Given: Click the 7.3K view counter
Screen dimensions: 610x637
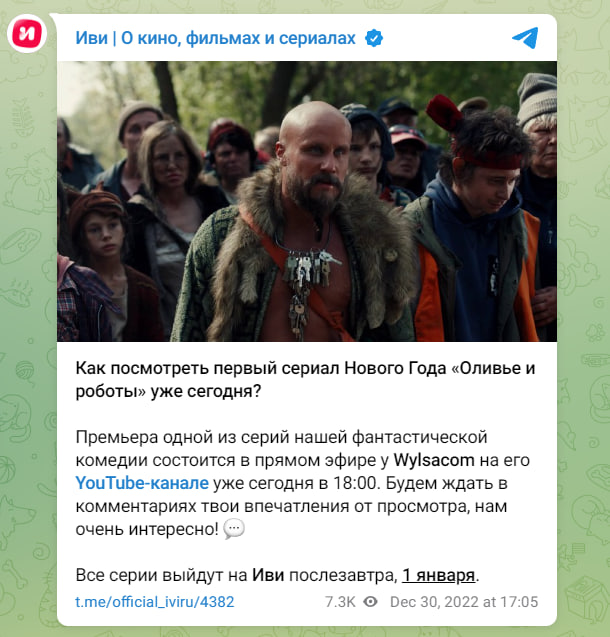Looking at the screenshot, I should point(340,602).
